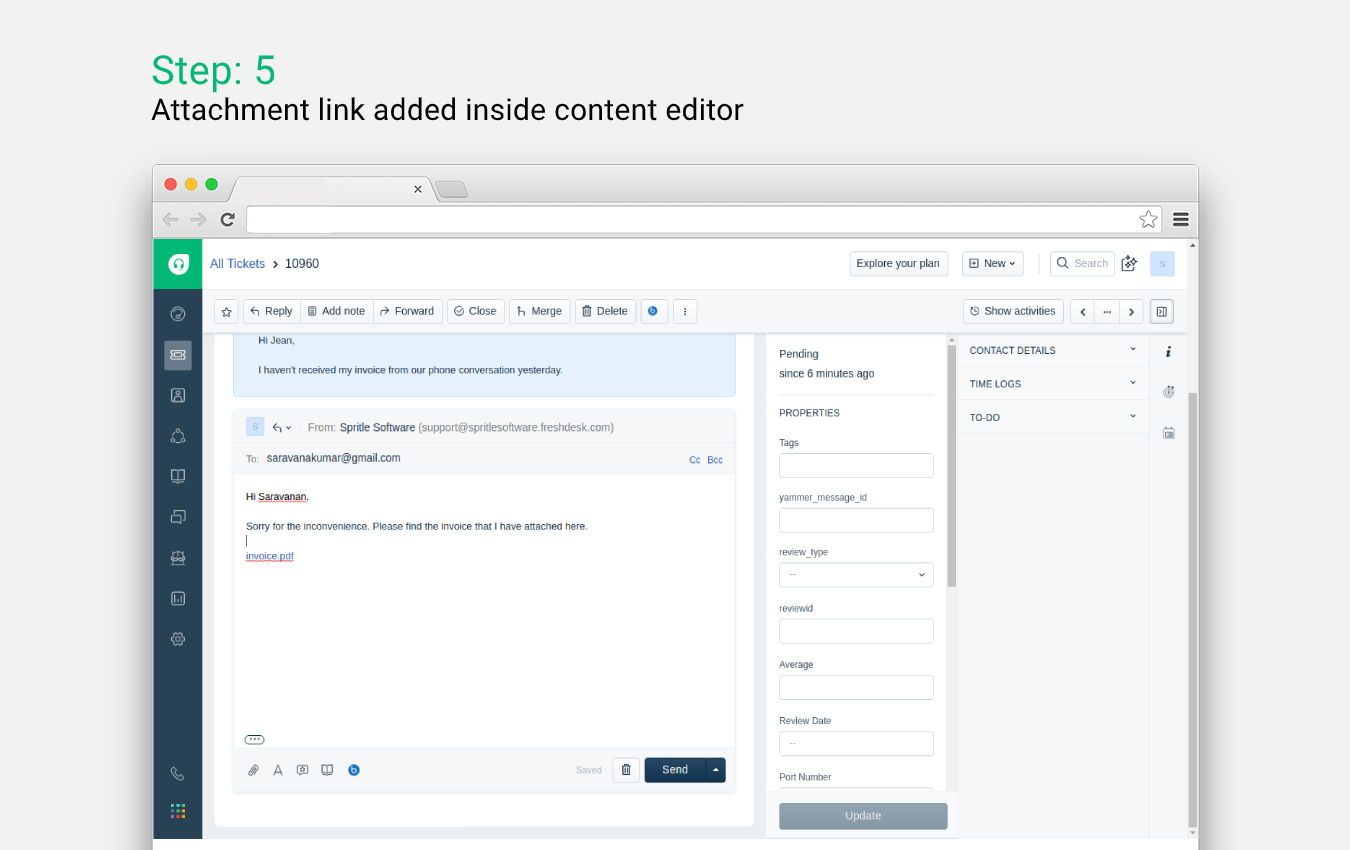Screen dimensions: 1350x850
Task: Click the Tags input field
Action: pyautogui.click(x=856, y=465)
